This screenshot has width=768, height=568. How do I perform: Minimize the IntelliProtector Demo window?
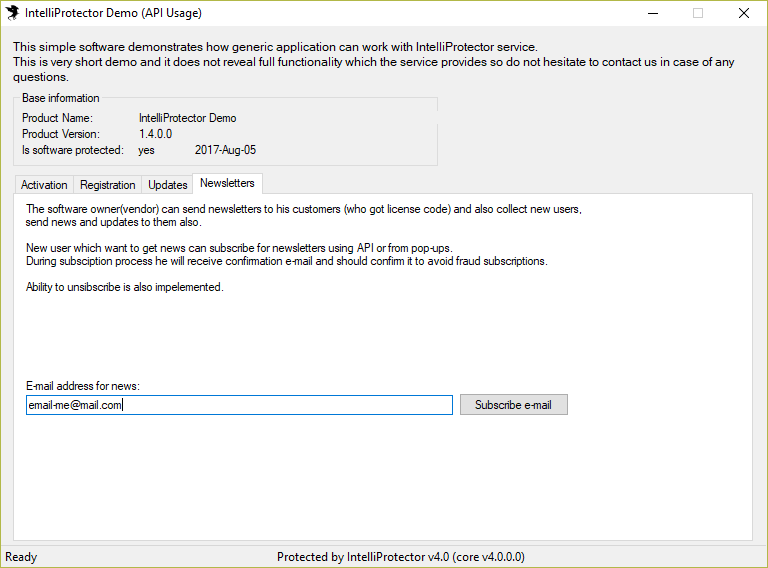(x=653, y=13)
